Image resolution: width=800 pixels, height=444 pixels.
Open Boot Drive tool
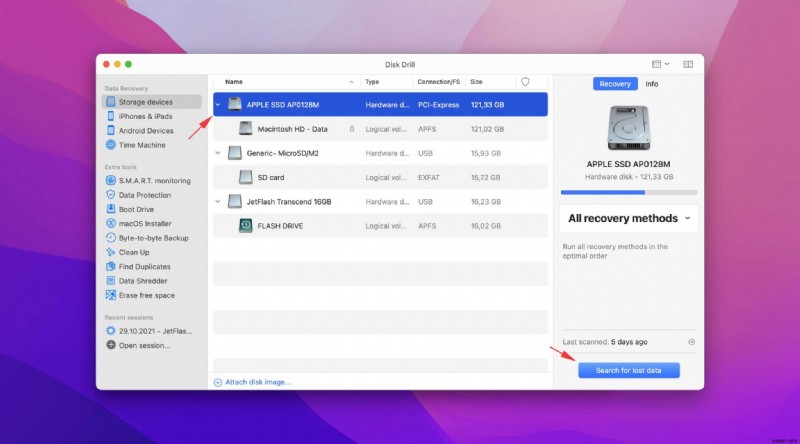(x=136, y=209)
